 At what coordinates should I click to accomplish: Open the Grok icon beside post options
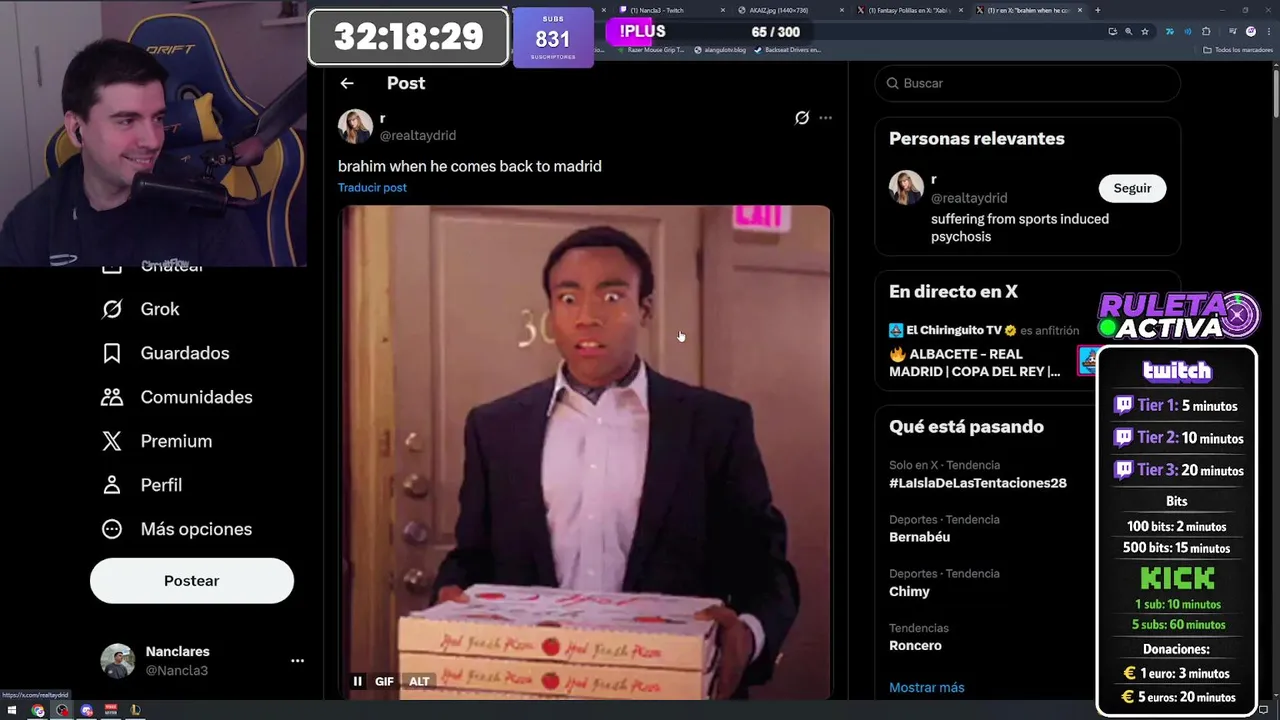pyautogui.click(x=802, y=118)
